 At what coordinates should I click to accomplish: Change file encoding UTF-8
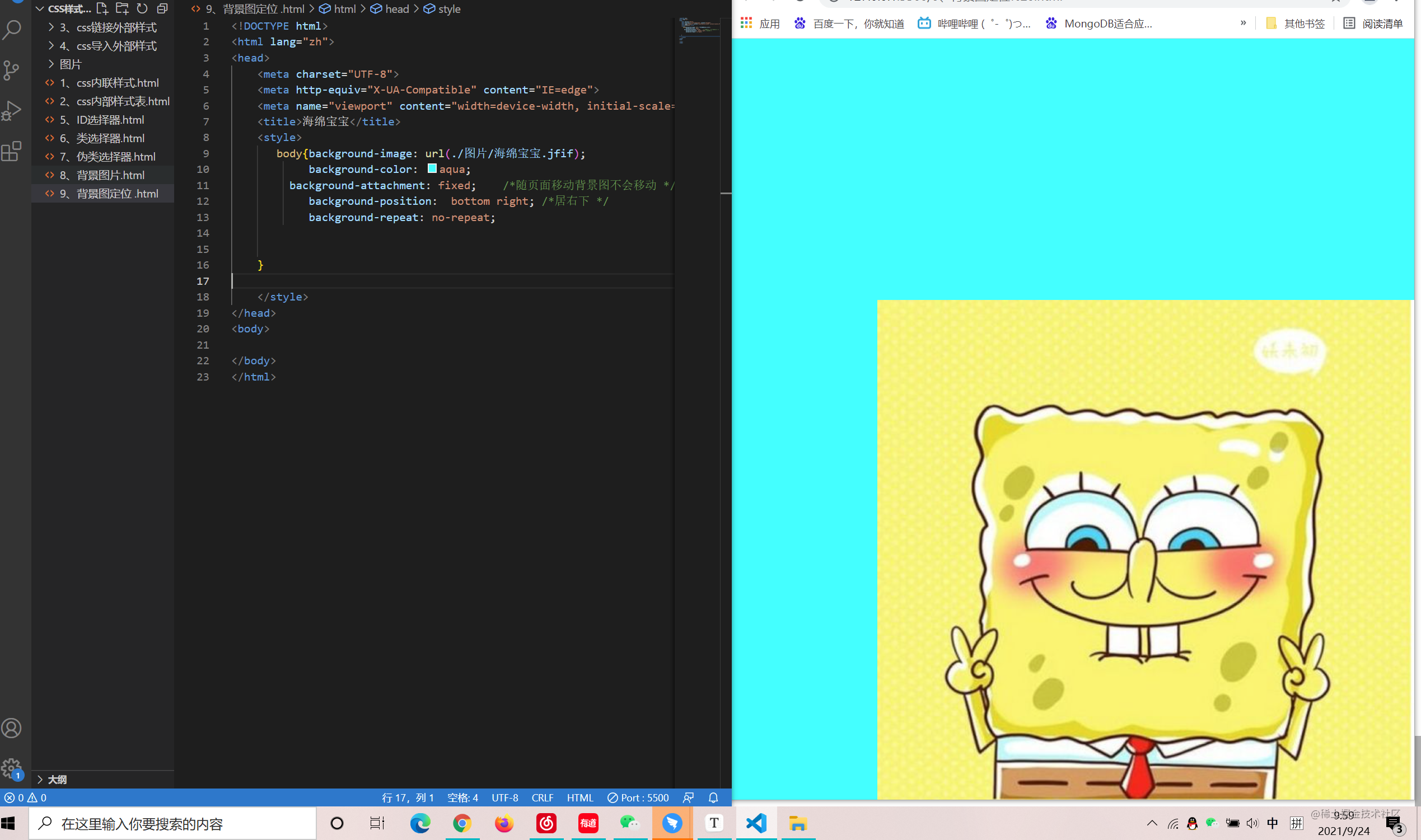click(x=504, y=797)
